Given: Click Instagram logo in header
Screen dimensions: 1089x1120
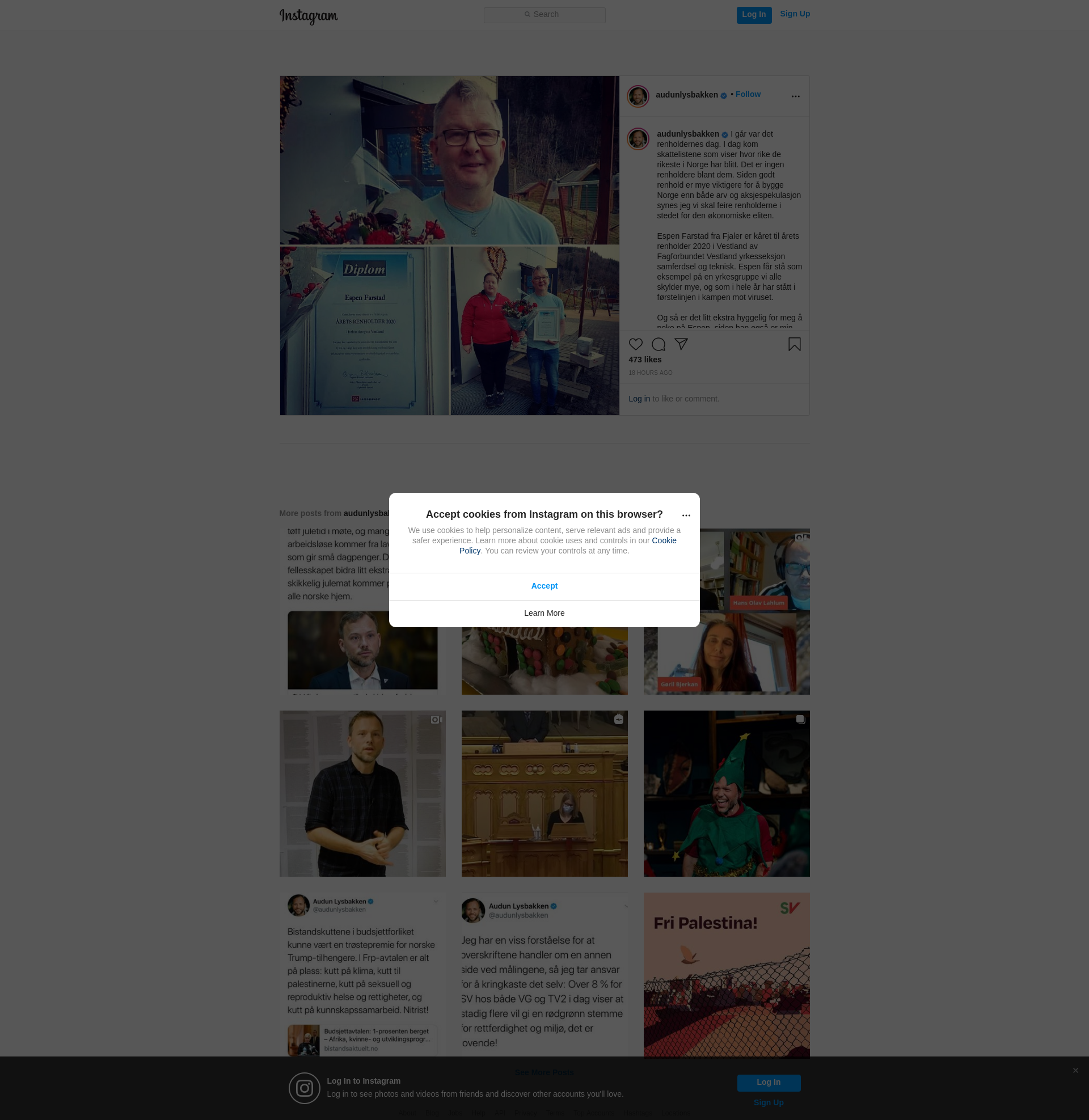Looking at the screenshot, I should pos(309,16).
